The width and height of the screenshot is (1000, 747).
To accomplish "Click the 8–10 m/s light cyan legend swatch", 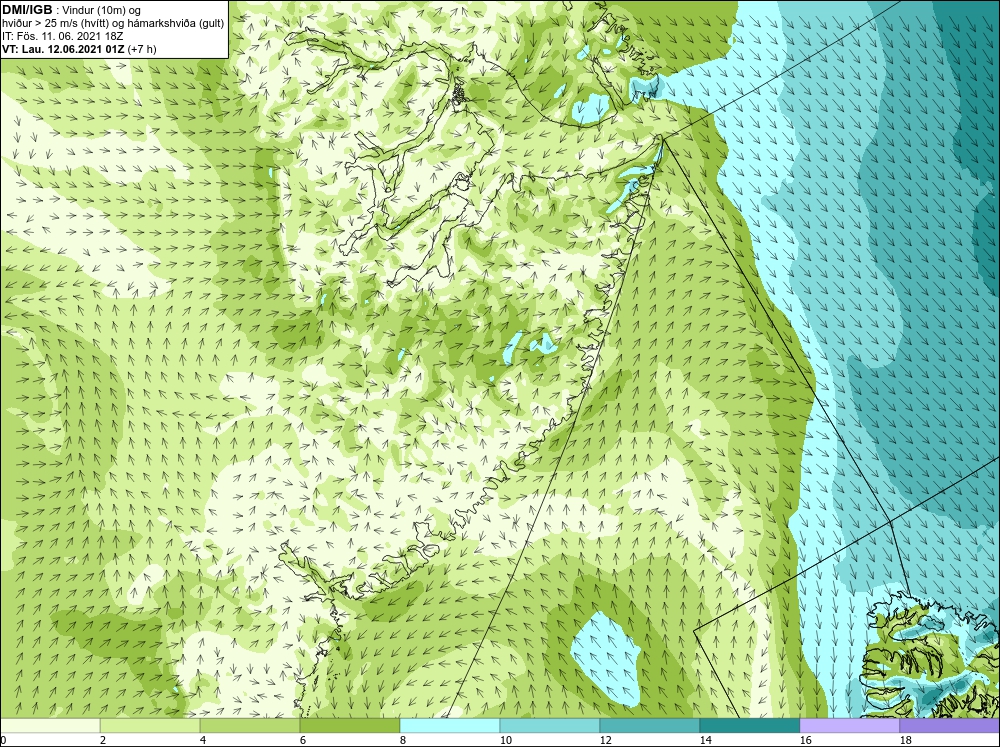I will 450,725.
